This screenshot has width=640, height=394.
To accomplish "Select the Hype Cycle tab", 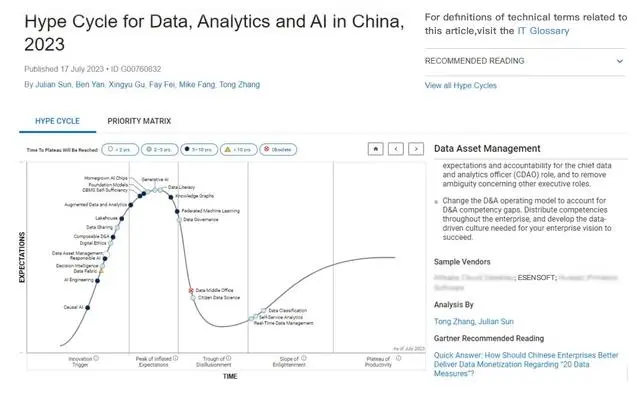I will click(58, 121).
